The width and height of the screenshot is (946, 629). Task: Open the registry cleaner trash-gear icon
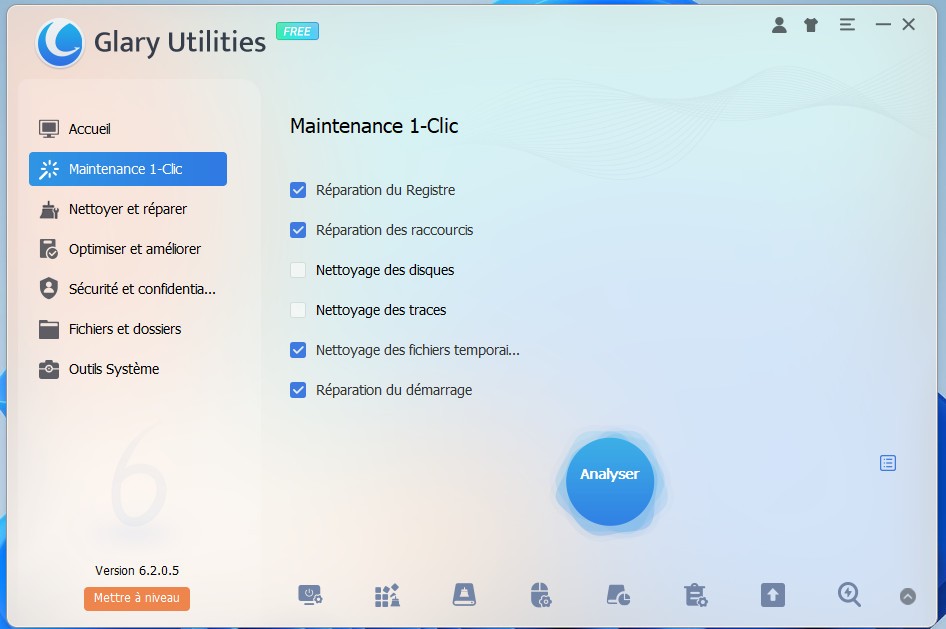click(x=696, y=595)
